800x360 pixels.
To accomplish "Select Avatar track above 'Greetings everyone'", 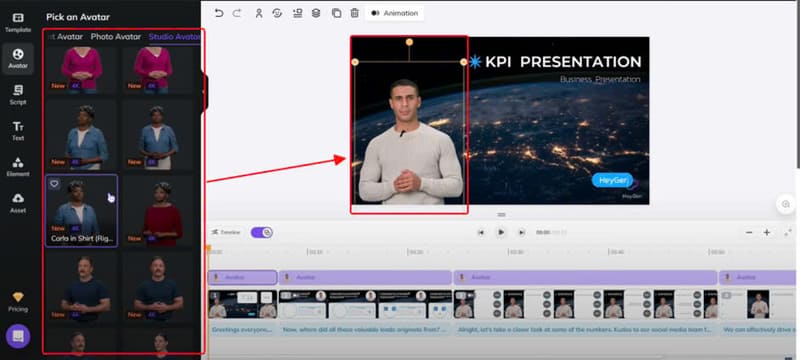I will click(x=242, y=277).
